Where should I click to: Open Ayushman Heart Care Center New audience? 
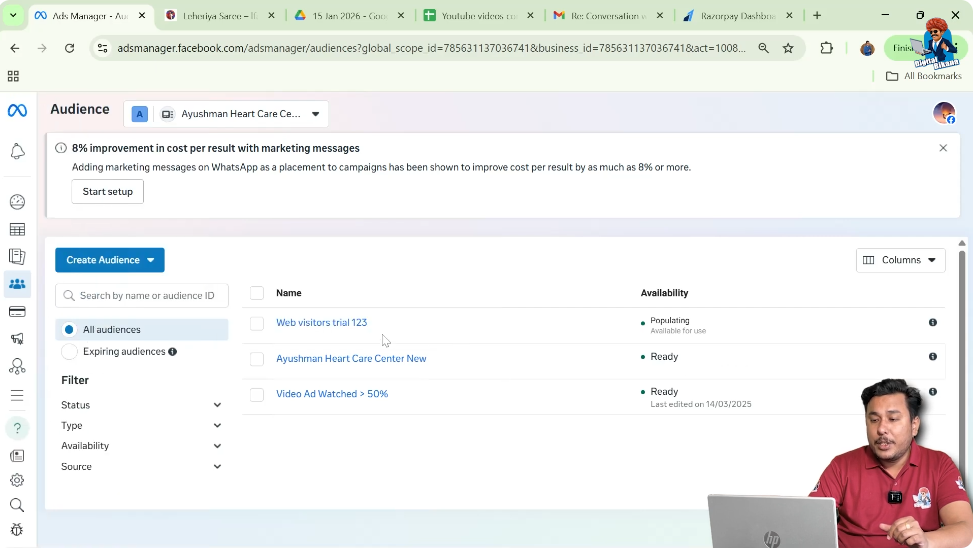point(351,359)
